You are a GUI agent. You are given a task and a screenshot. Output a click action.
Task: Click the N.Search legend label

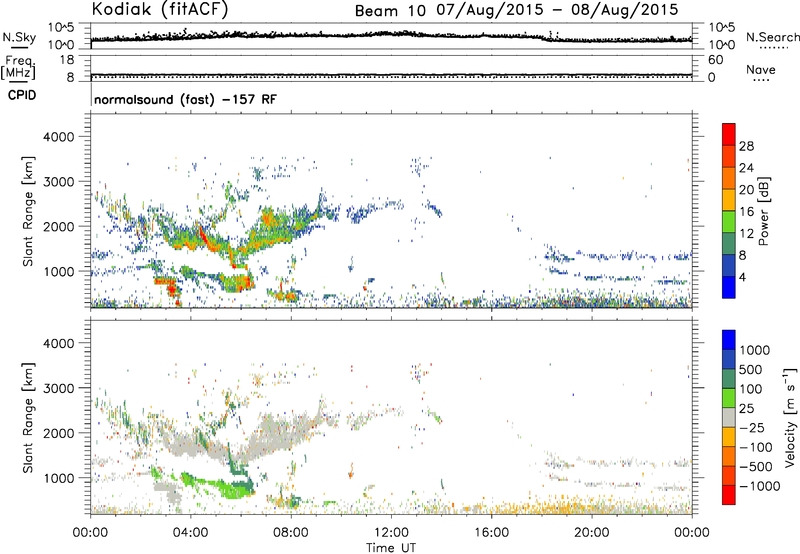click(772, 37)
